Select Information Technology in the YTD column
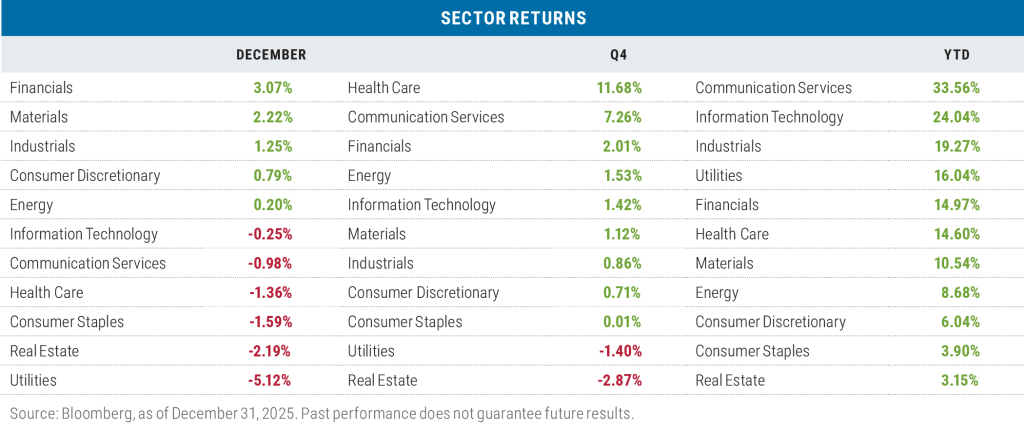The width and height of the screenshot is (1024, 431). [x=769, y=117]
